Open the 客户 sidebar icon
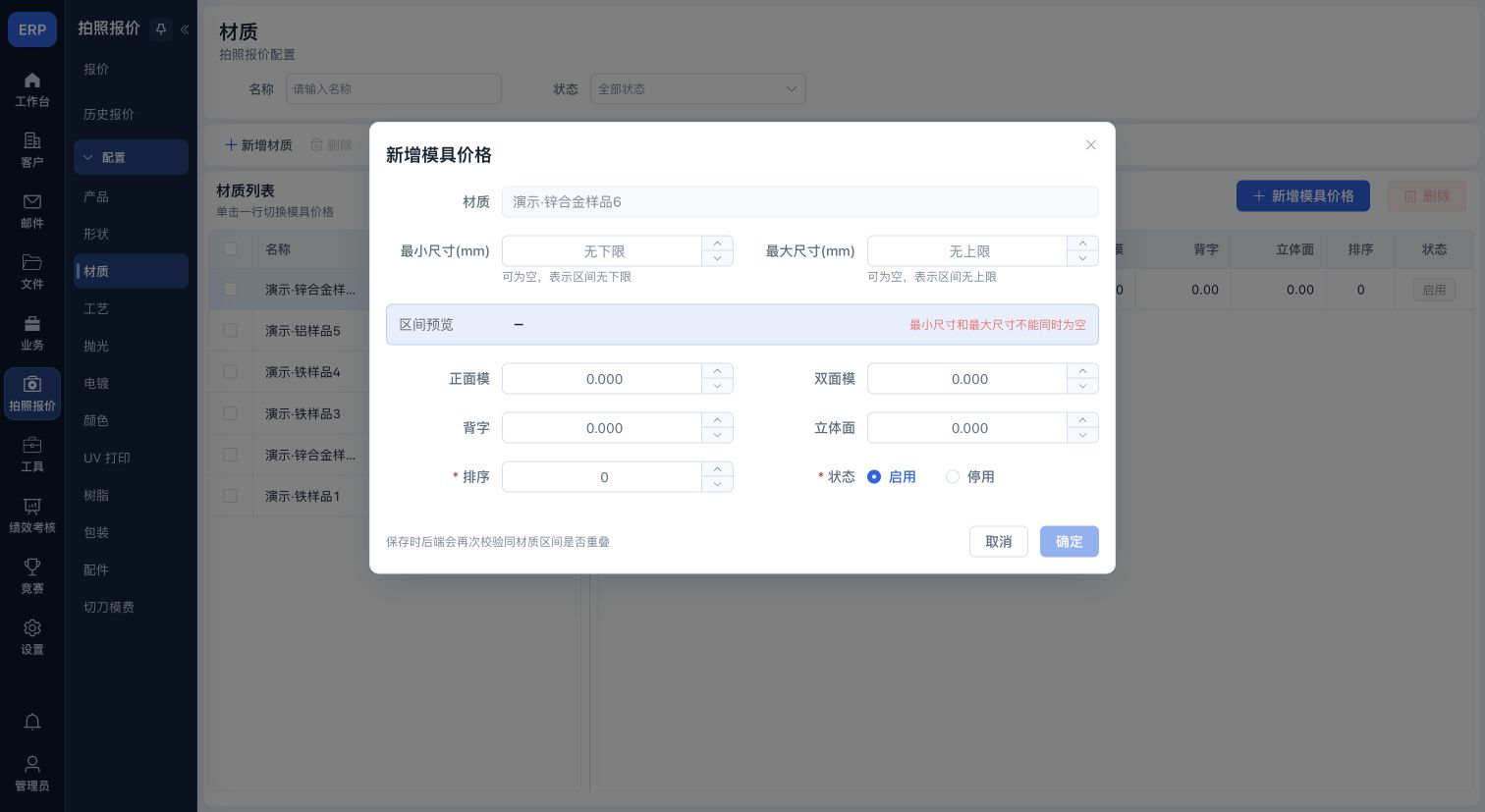The image size is (1485, 812). pos(32,141)
